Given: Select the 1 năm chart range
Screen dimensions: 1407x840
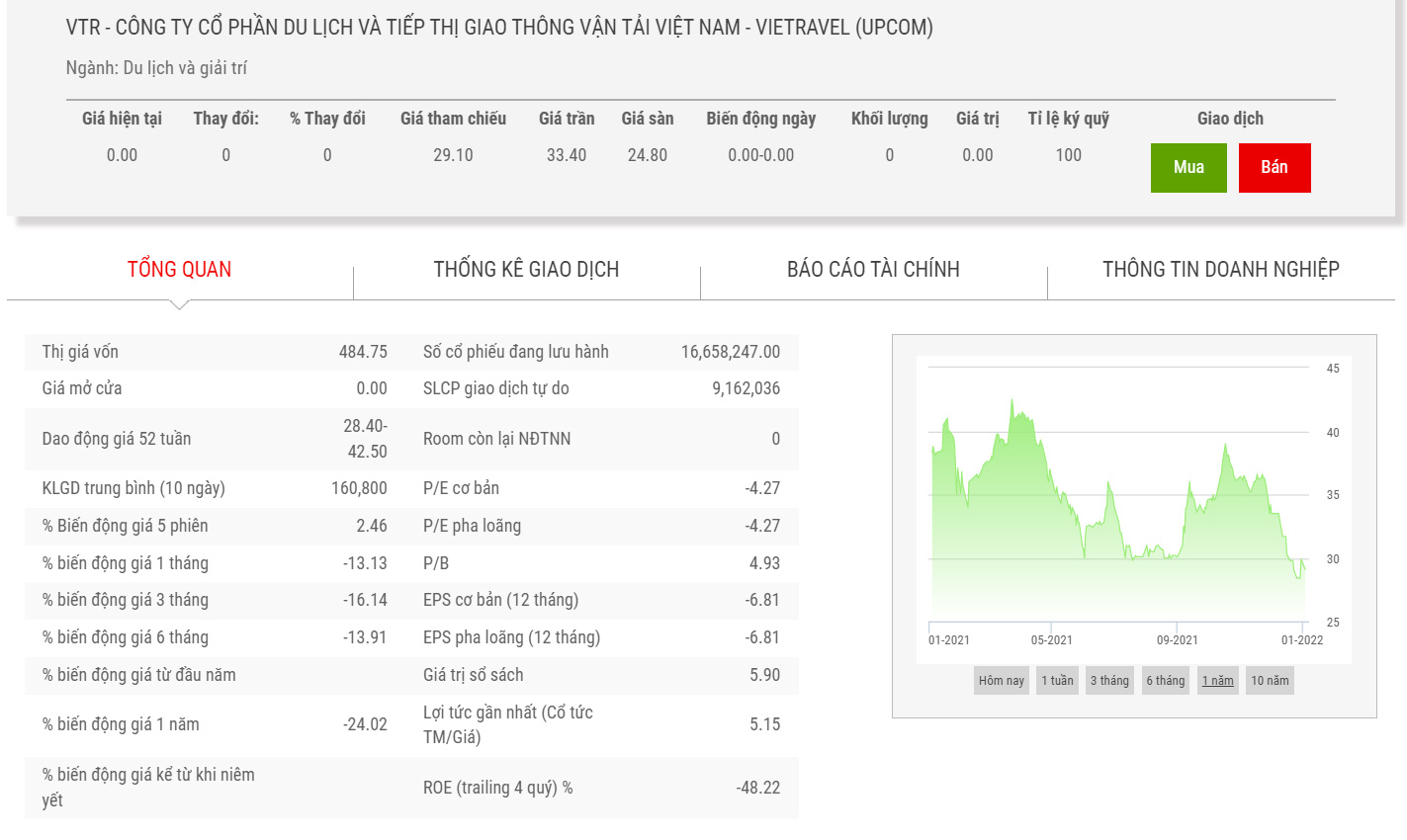Looking at the screenshot, I should (1218, 681).
